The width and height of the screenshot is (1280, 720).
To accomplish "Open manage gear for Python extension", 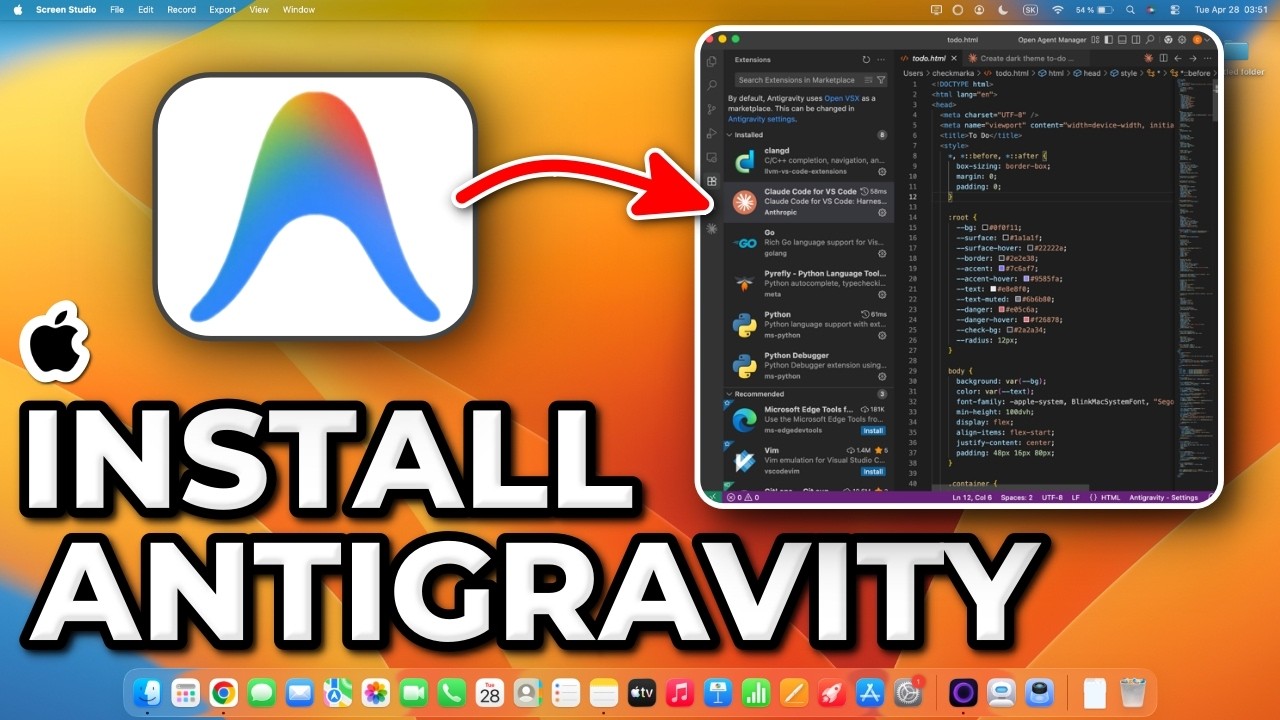I will point(882,336).
